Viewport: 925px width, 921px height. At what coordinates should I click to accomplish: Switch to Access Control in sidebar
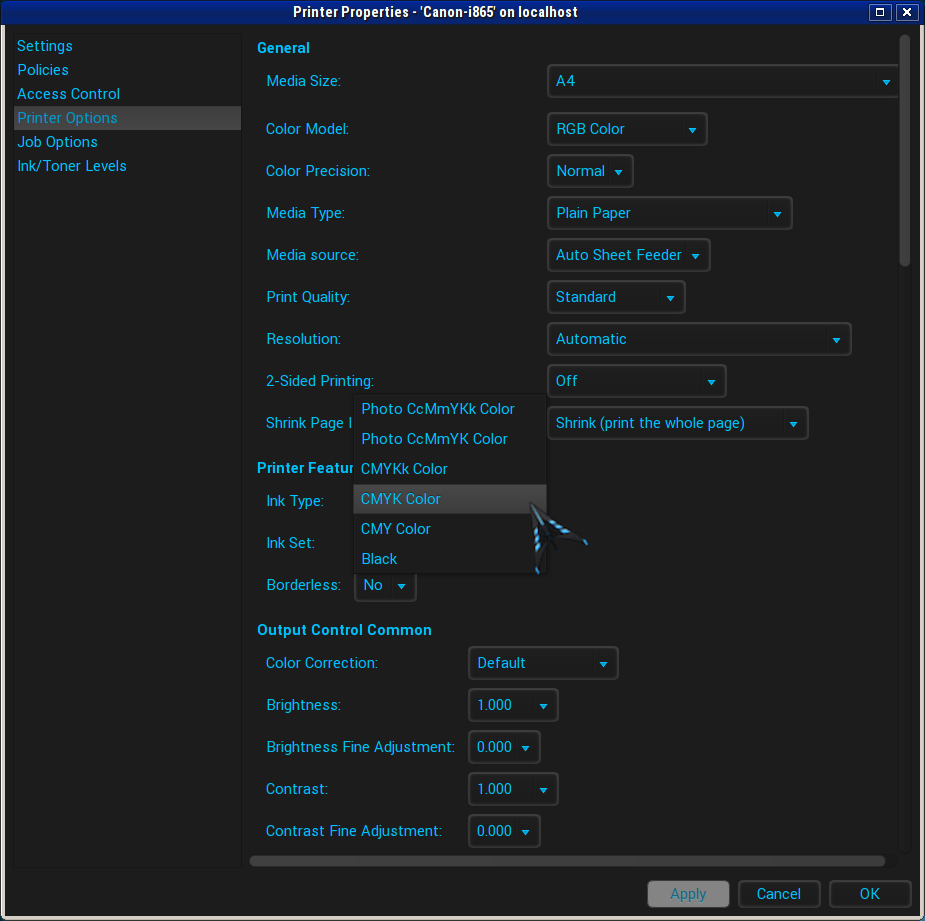[x=68, y=94]
